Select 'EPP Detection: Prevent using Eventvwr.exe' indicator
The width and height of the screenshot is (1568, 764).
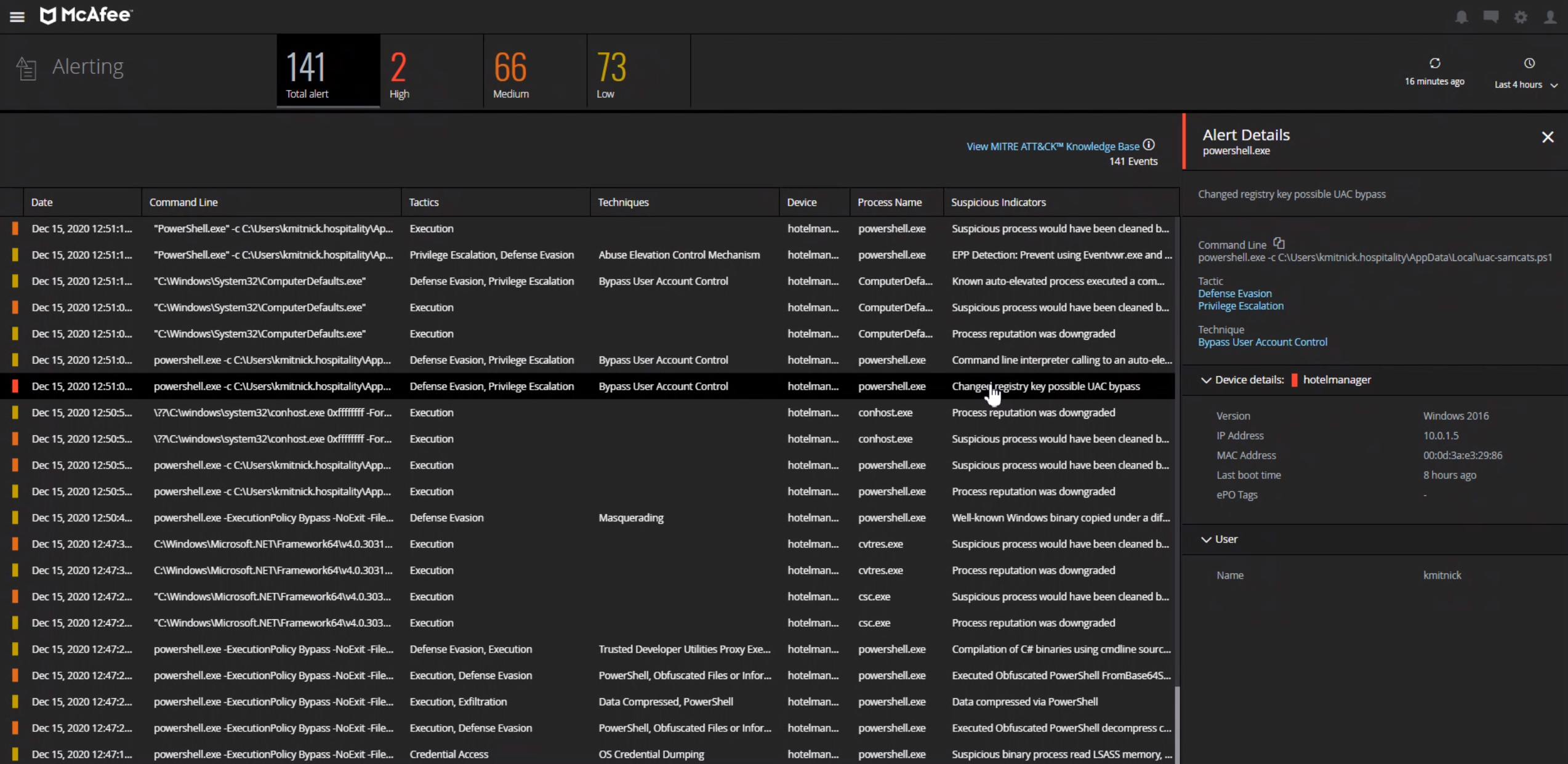(1061, 255)
